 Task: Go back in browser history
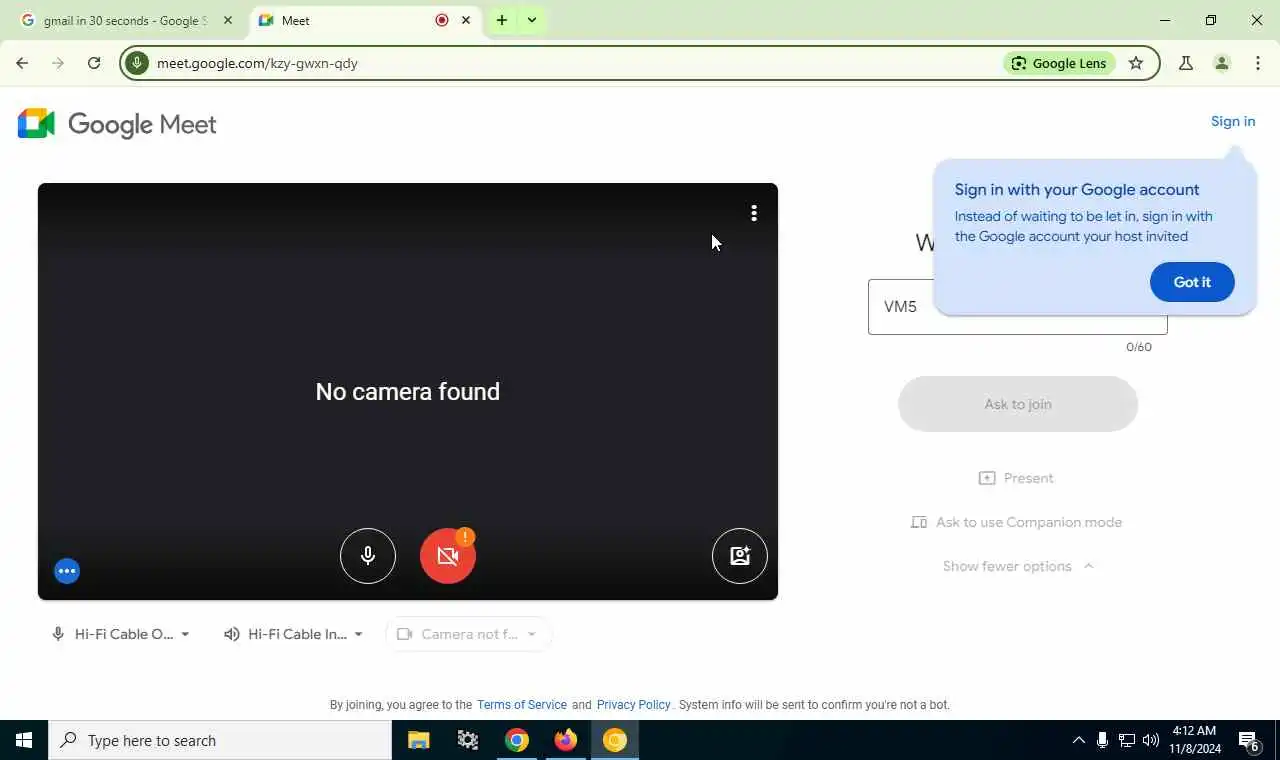(x=22, y=63)
